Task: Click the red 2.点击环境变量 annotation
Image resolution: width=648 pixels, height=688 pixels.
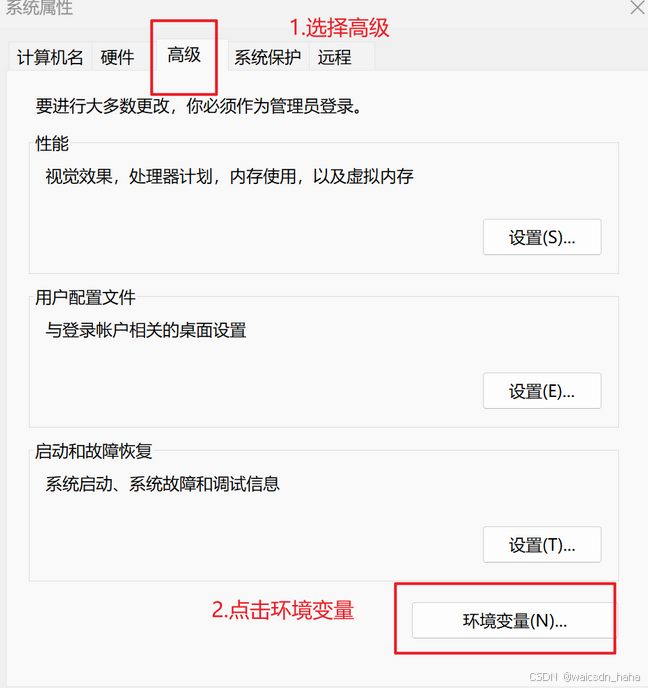Action: [283, 610]
